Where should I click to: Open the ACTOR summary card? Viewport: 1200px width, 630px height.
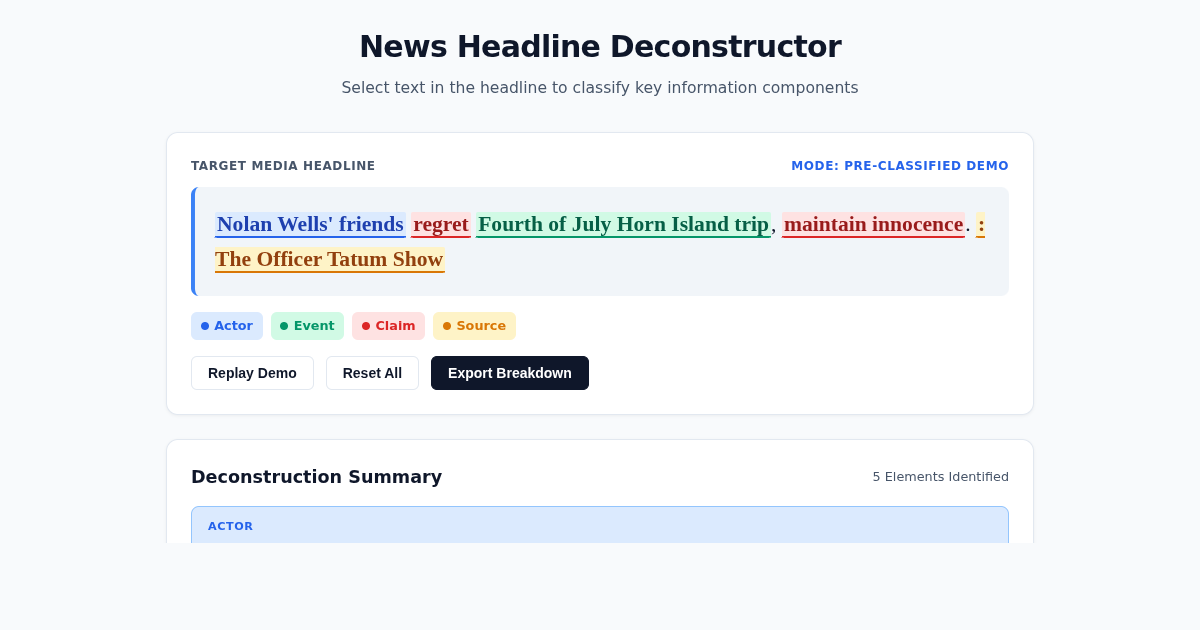[x=600, y=525]
